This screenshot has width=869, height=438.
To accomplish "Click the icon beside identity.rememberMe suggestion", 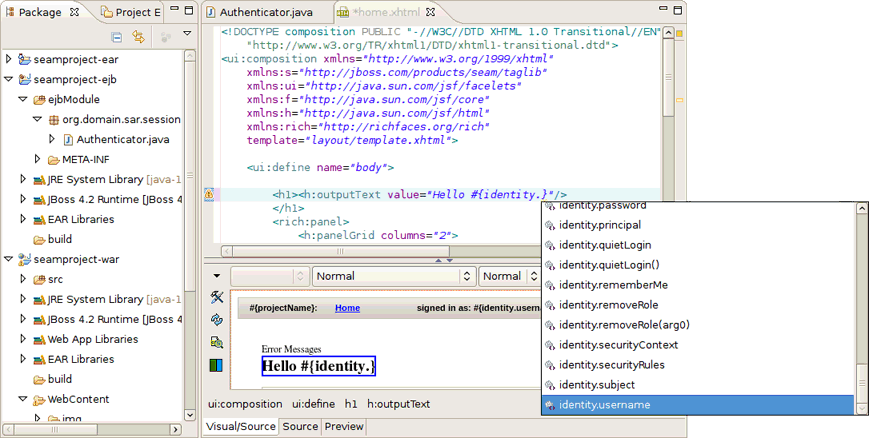I will 549,286.
